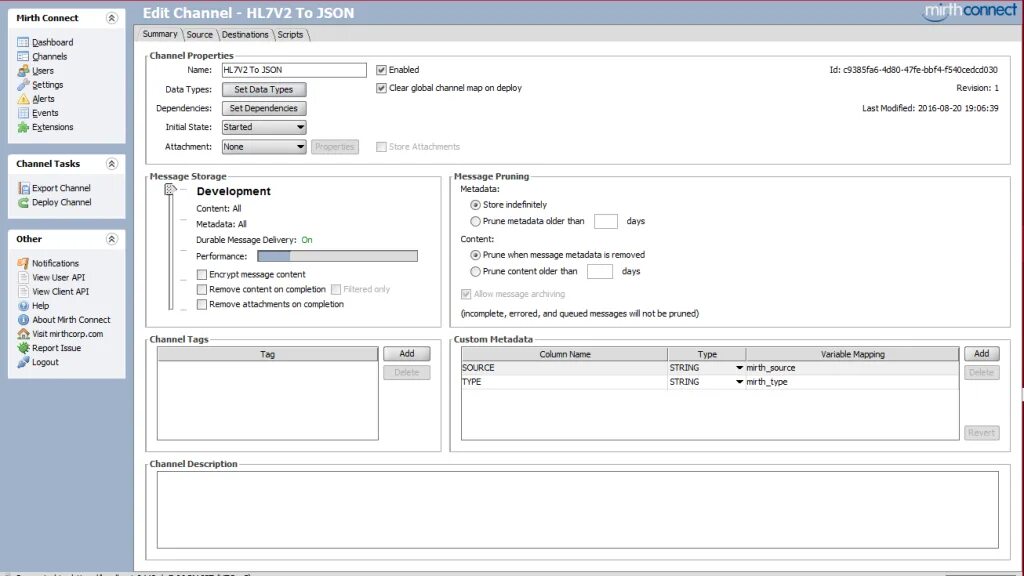
Task: Click the About Mirth Connect info icon
Action: 23,320
